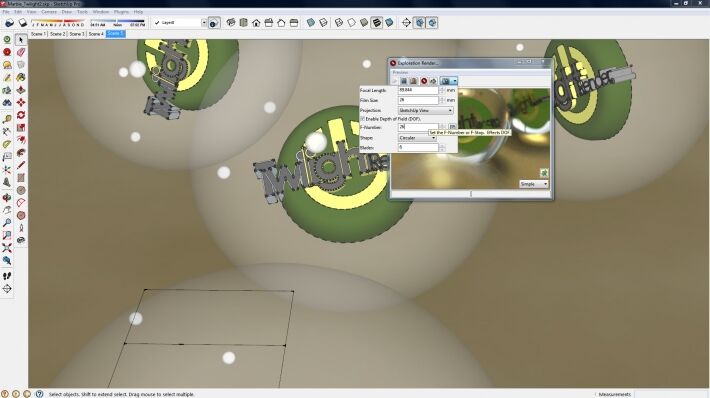Switch to X-ray face style icon

(311, 23)
